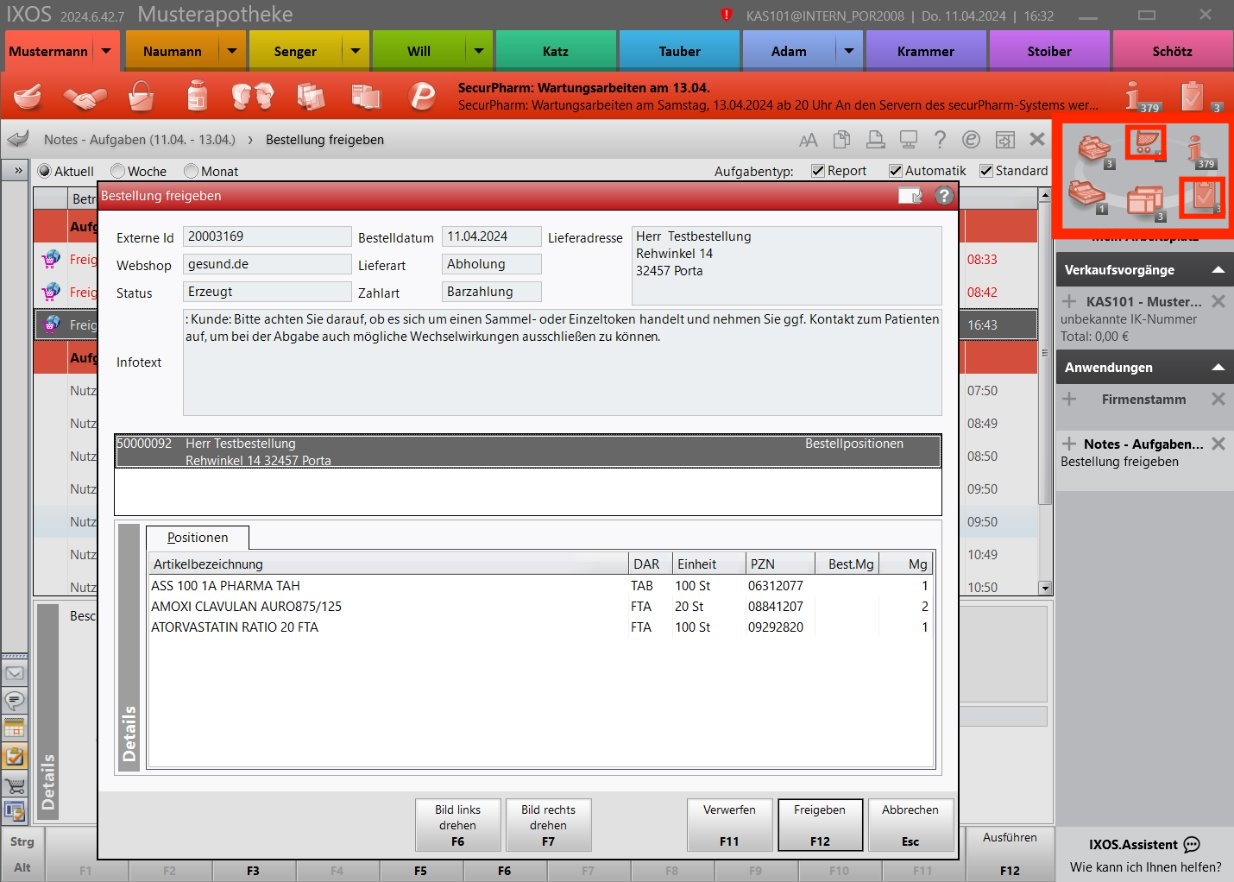Click the AA font size icon

pos(808,140)
